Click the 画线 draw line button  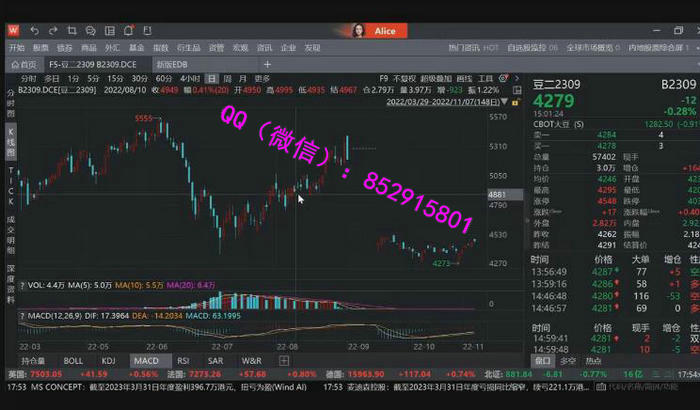click(463, 78)
